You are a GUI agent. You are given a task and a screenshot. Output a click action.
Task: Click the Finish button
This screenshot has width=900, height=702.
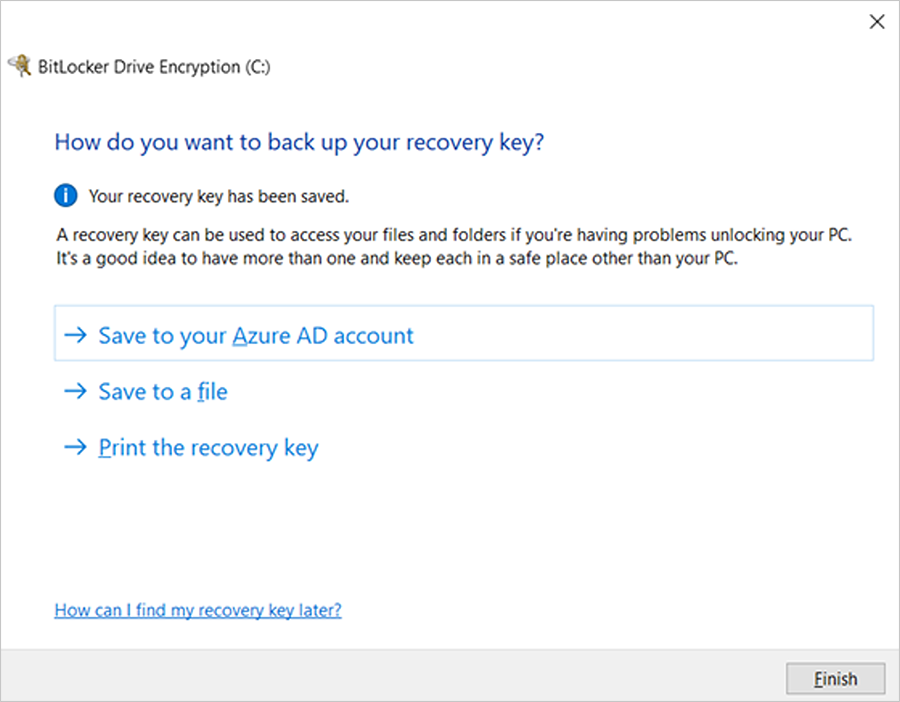(836, 678)
